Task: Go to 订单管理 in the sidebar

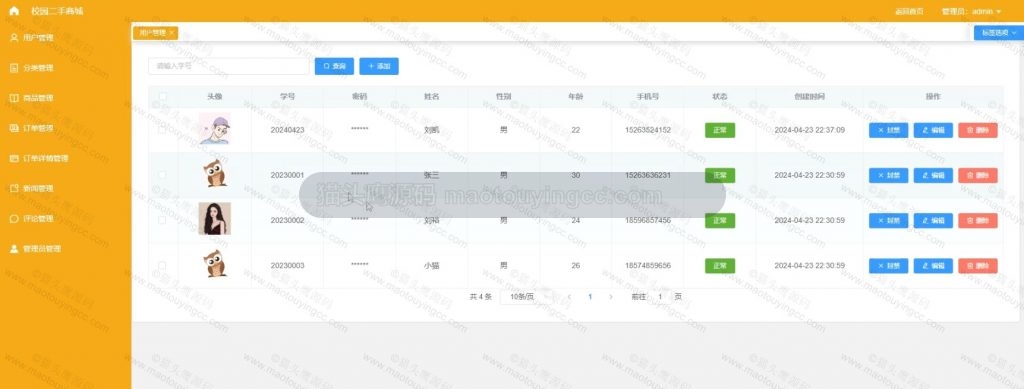Action: point(37,128)
